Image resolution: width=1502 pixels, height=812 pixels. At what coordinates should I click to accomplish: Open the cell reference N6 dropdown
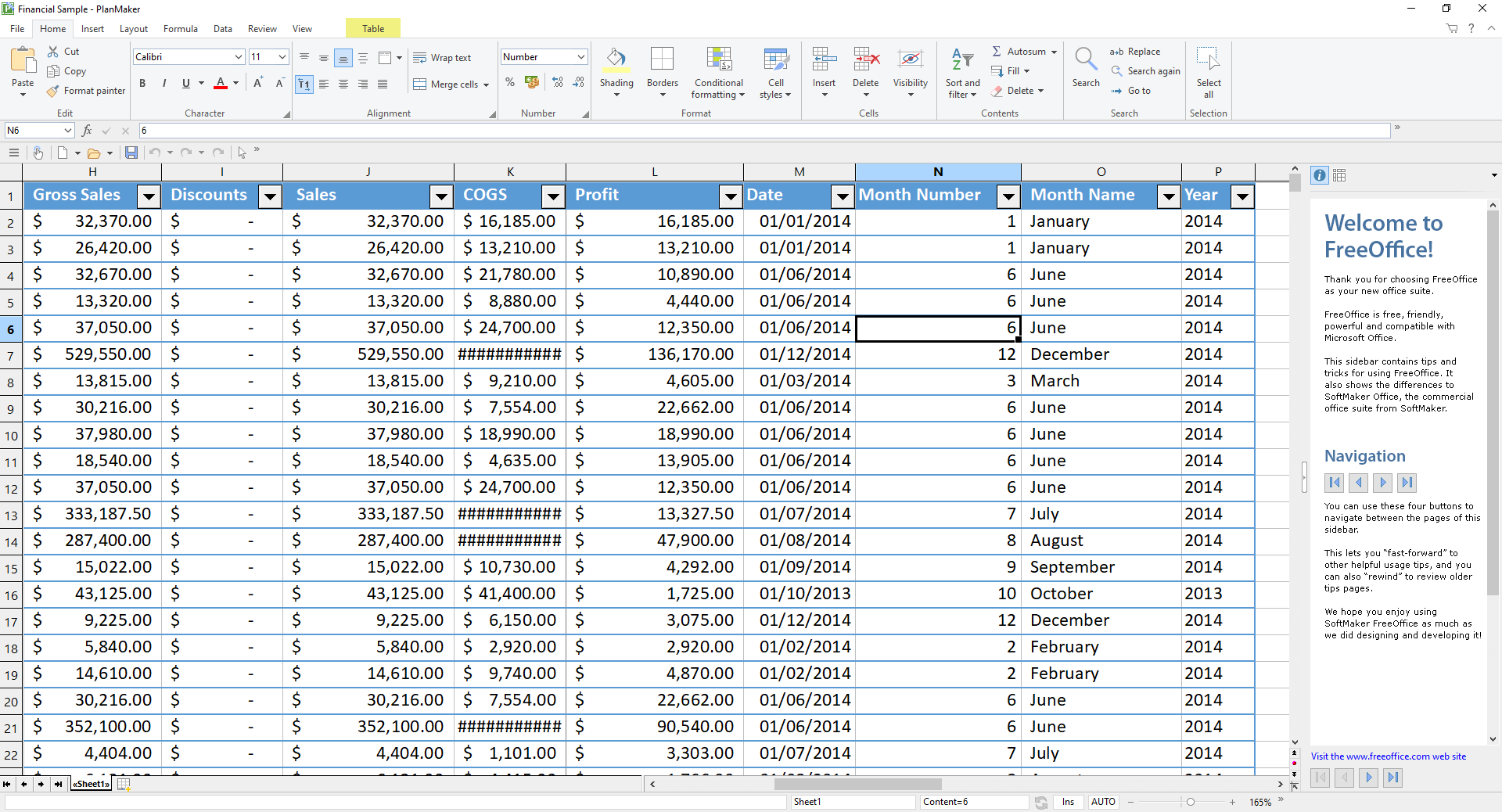[68, 131]
